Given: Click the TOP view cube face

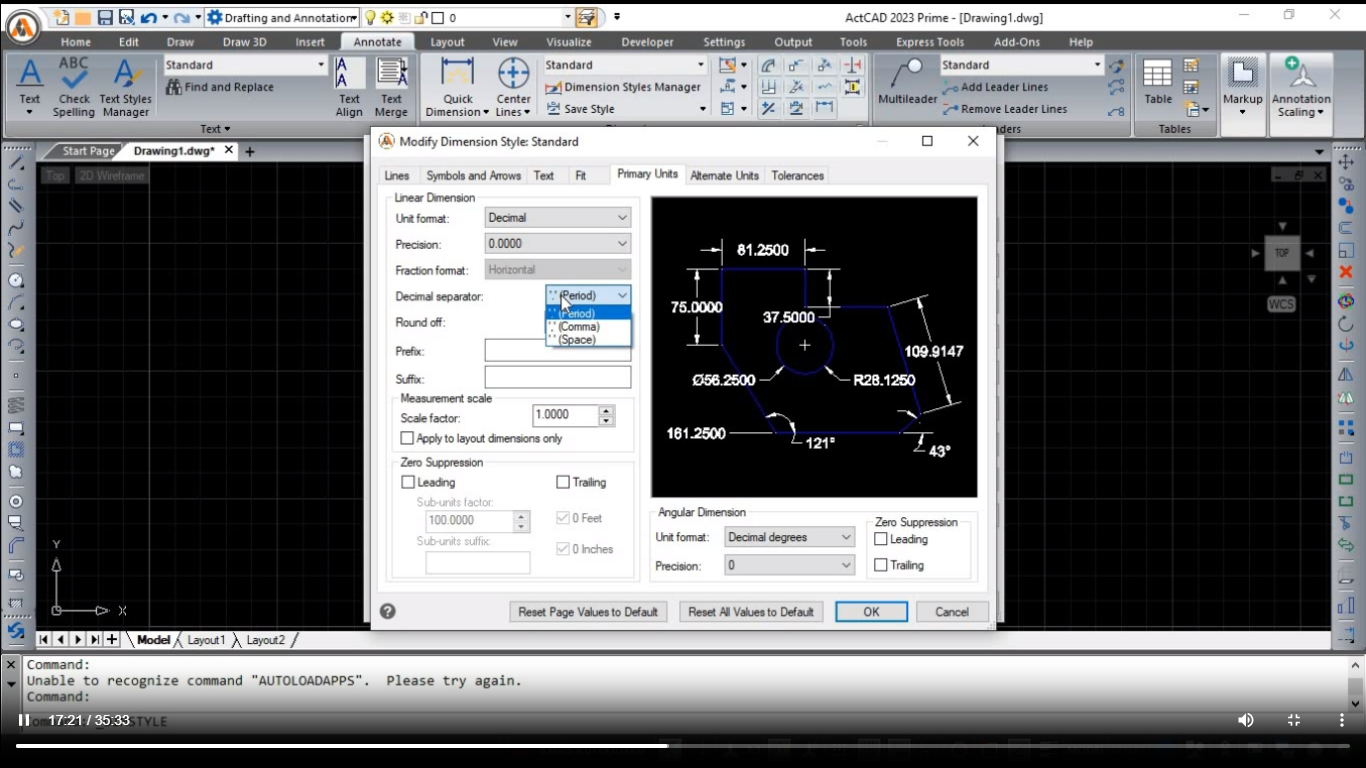Looking at the screenshot, I should coord(1281,253).
